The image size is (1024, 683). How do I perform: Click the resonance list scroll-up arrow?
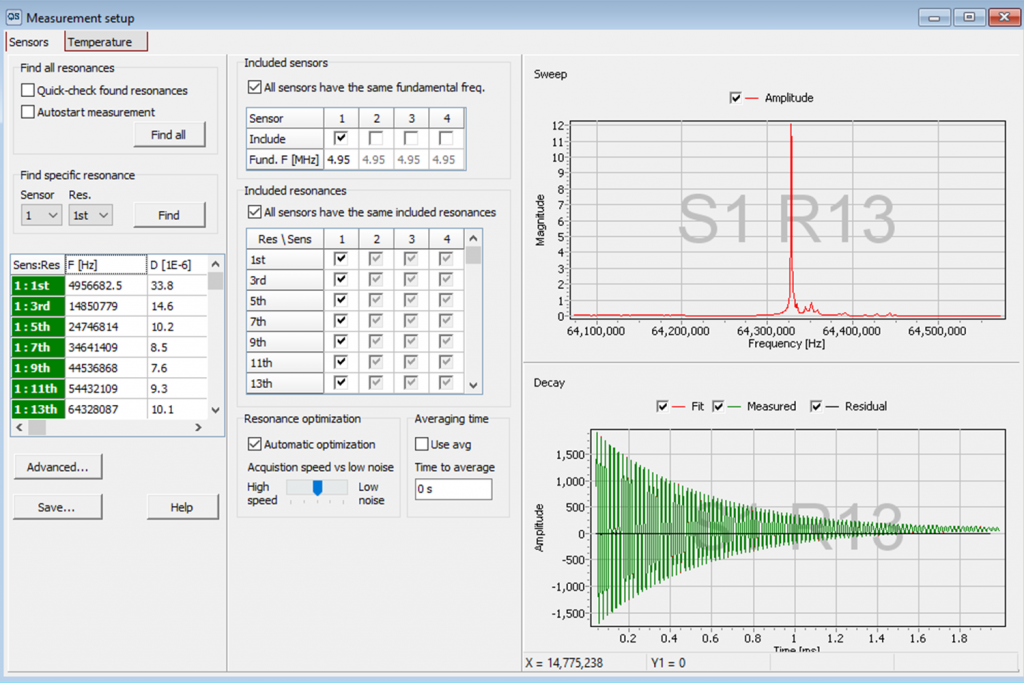click(216, 264)
